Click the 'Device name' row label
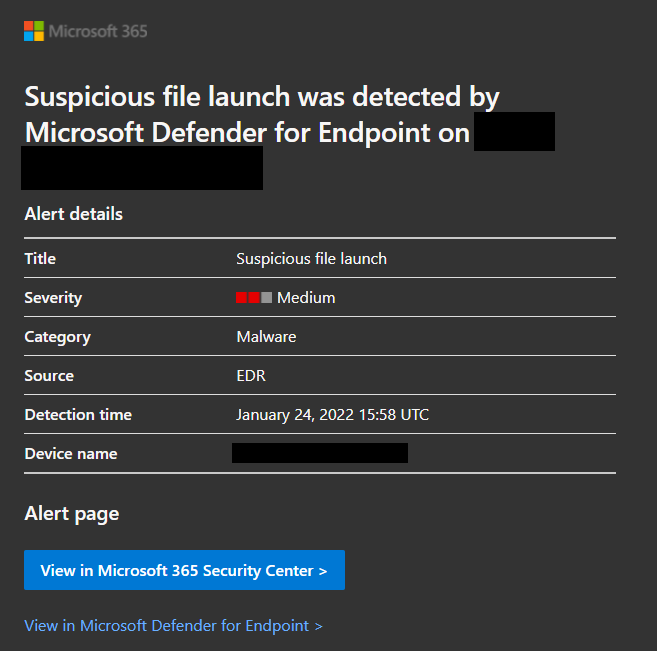The width and height of the screenshot is (657, 651). tap(71, 453)
